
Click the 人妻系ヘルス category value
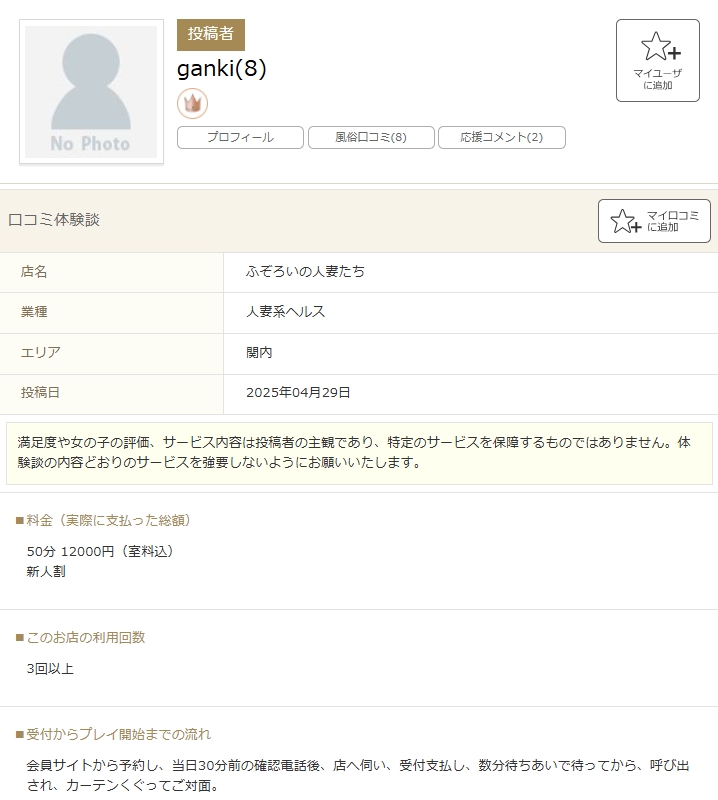(285, 312)
